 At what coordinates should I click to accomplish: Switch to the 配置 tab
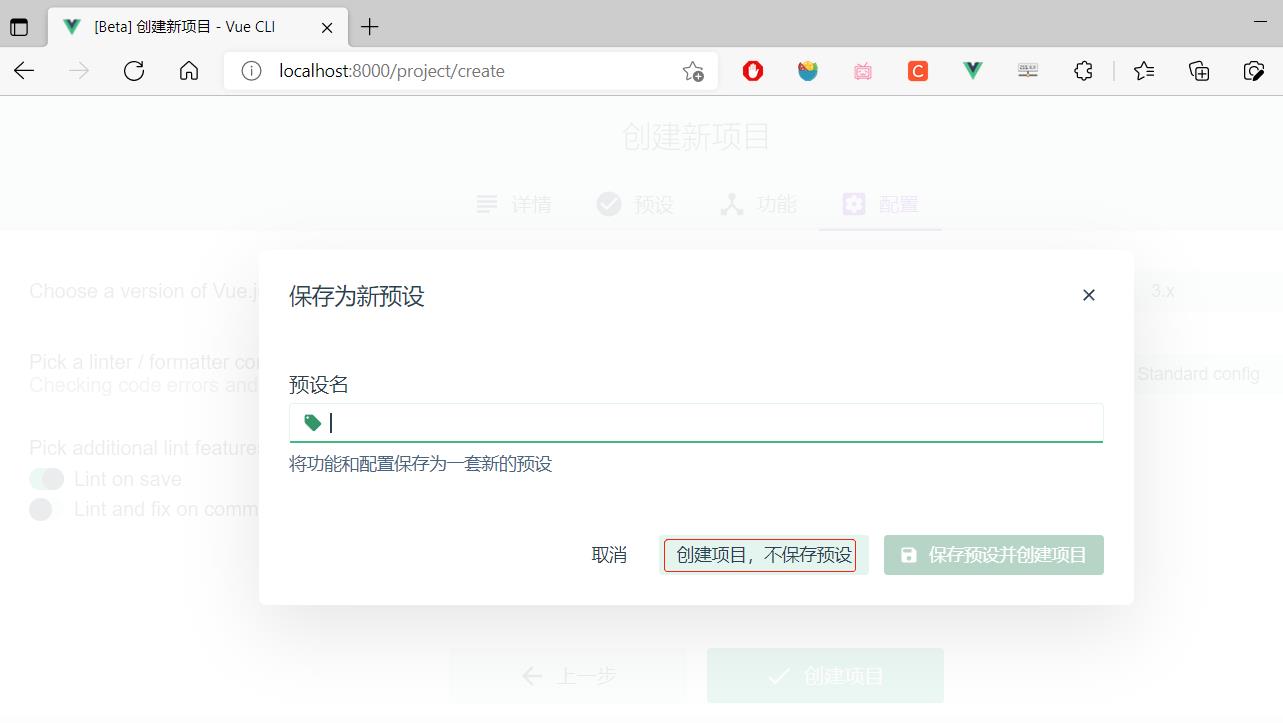(x=880, y=204)
